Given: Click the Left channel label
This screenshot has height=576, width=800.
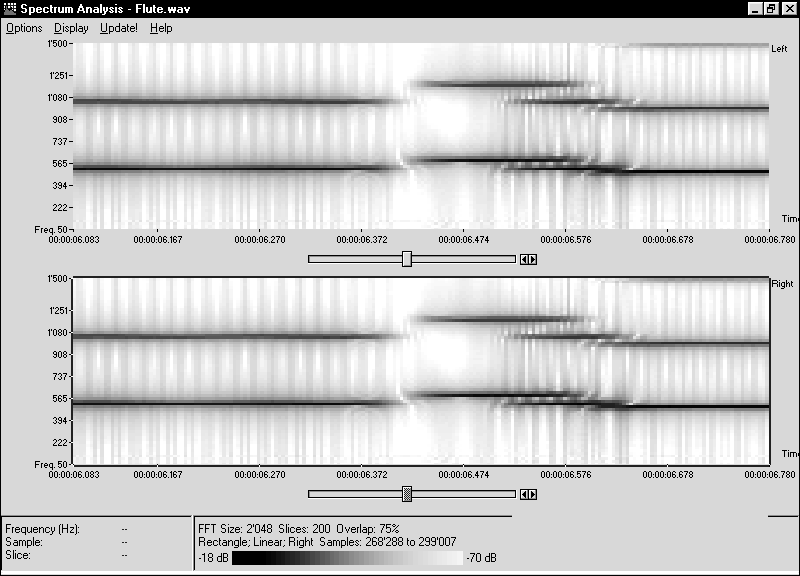Looking at the screenshot, I should (780, 48).
